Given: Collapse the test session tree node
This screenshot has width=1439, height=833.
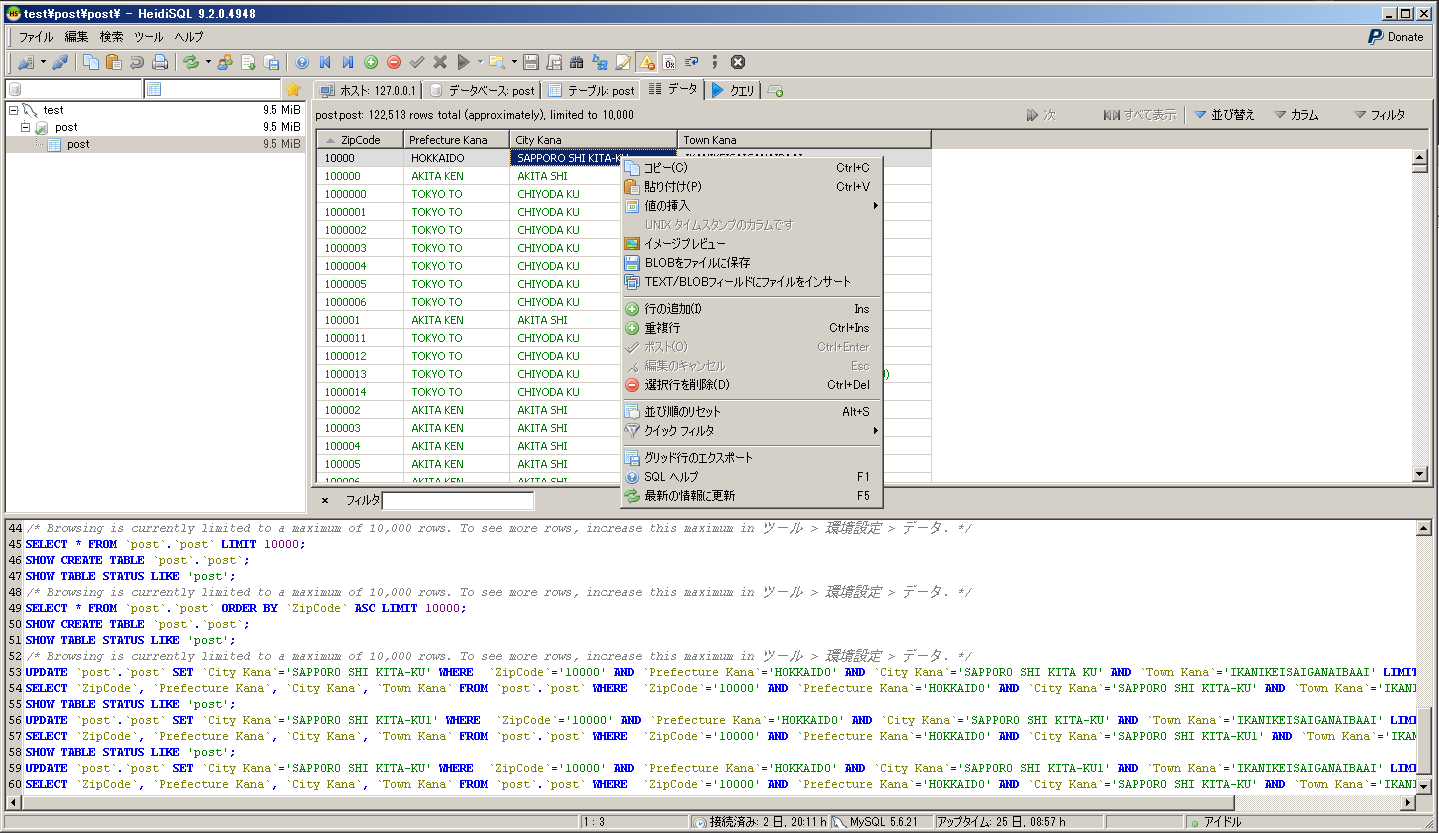Looking at the screenshot, I should click(13, 110).
